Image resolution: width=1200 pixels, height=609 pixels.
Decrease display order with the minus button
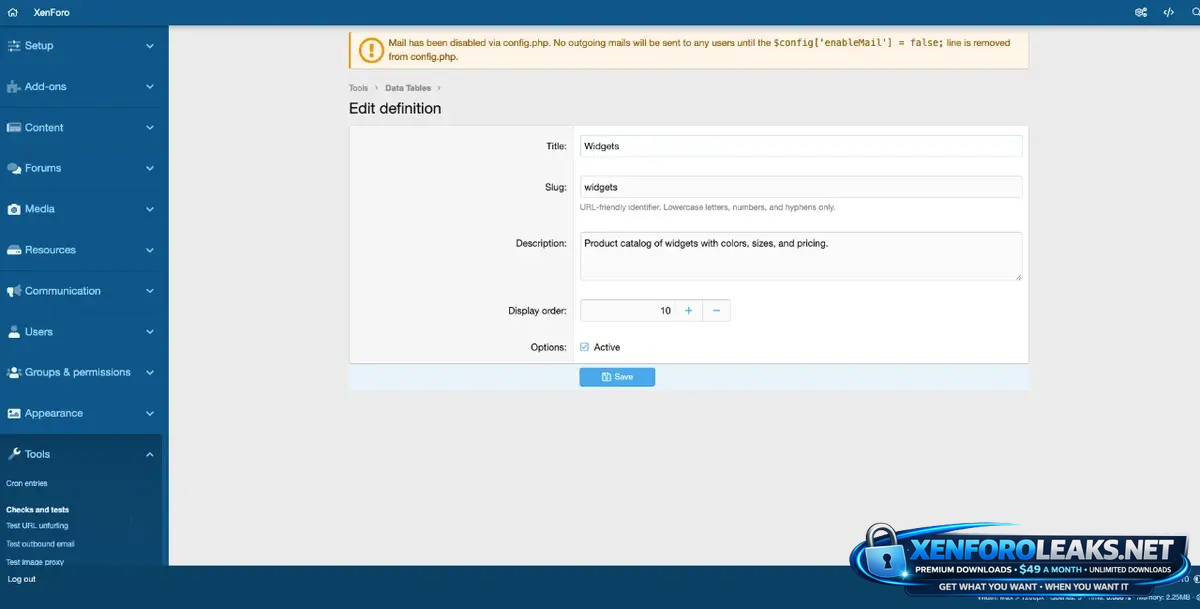[716, 311]
